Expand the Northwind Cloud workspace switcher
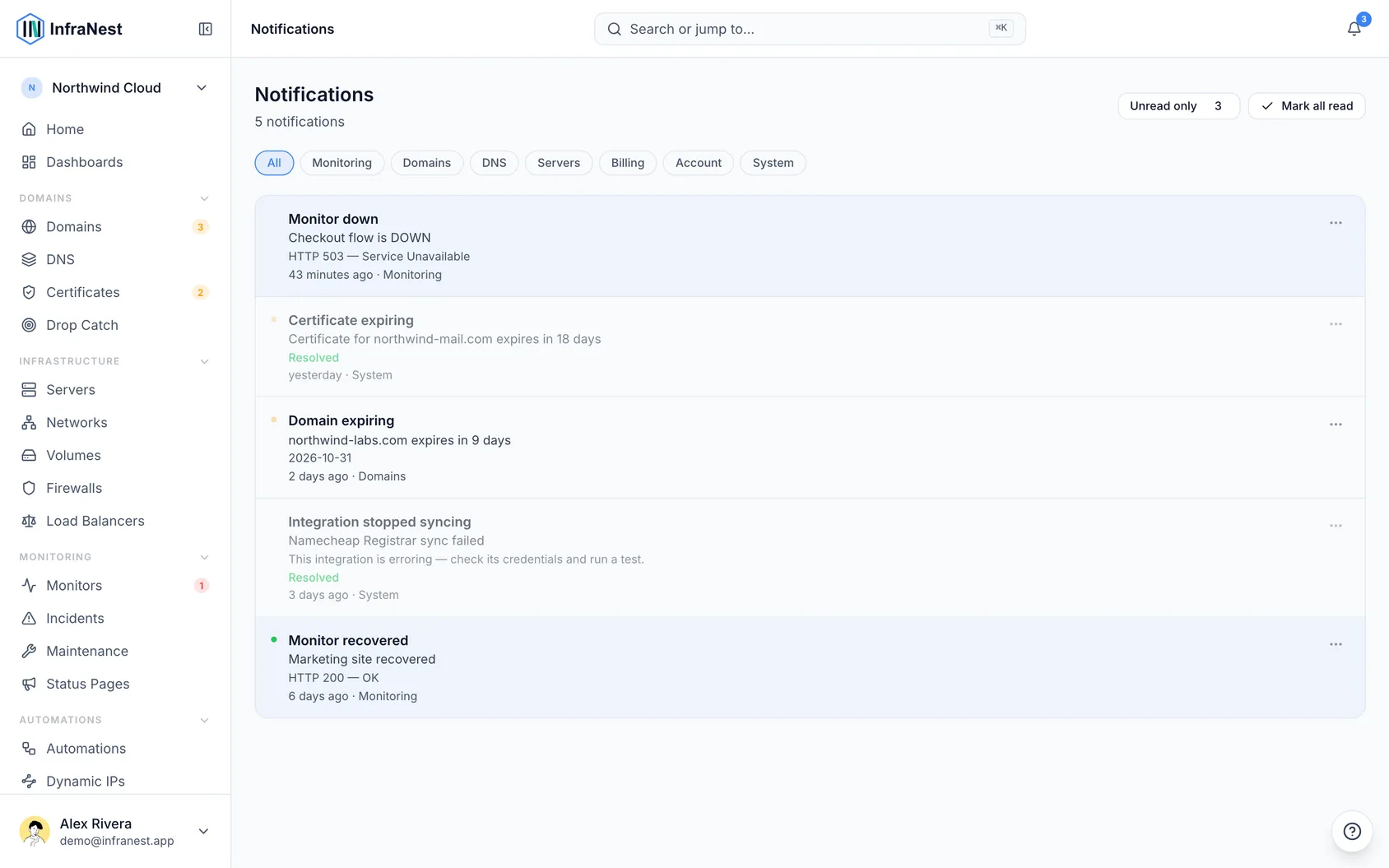 115,88
